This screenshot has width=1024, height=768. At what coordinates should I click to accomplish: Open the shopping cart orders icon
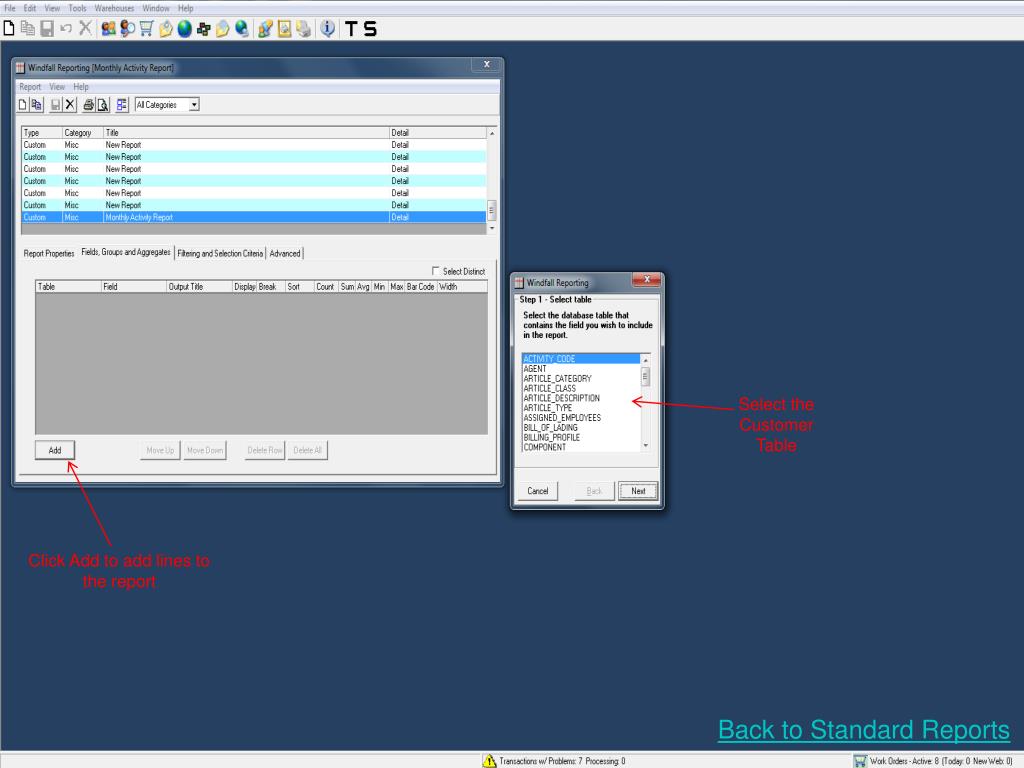pyautogui.click(x=146, y=28)
